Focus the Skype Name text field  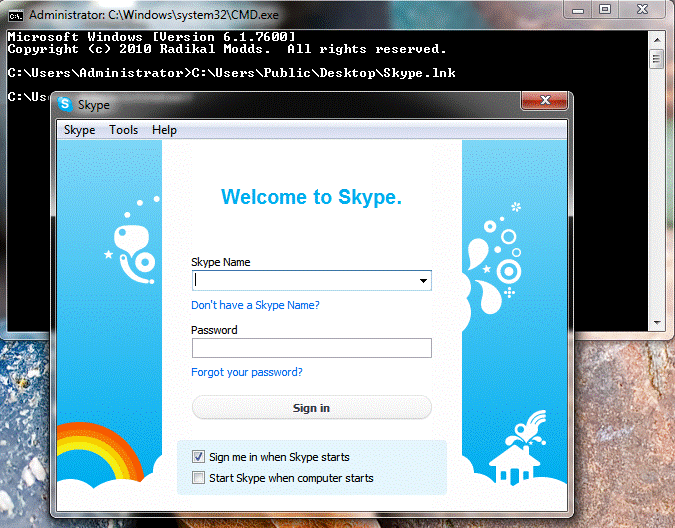303,281
